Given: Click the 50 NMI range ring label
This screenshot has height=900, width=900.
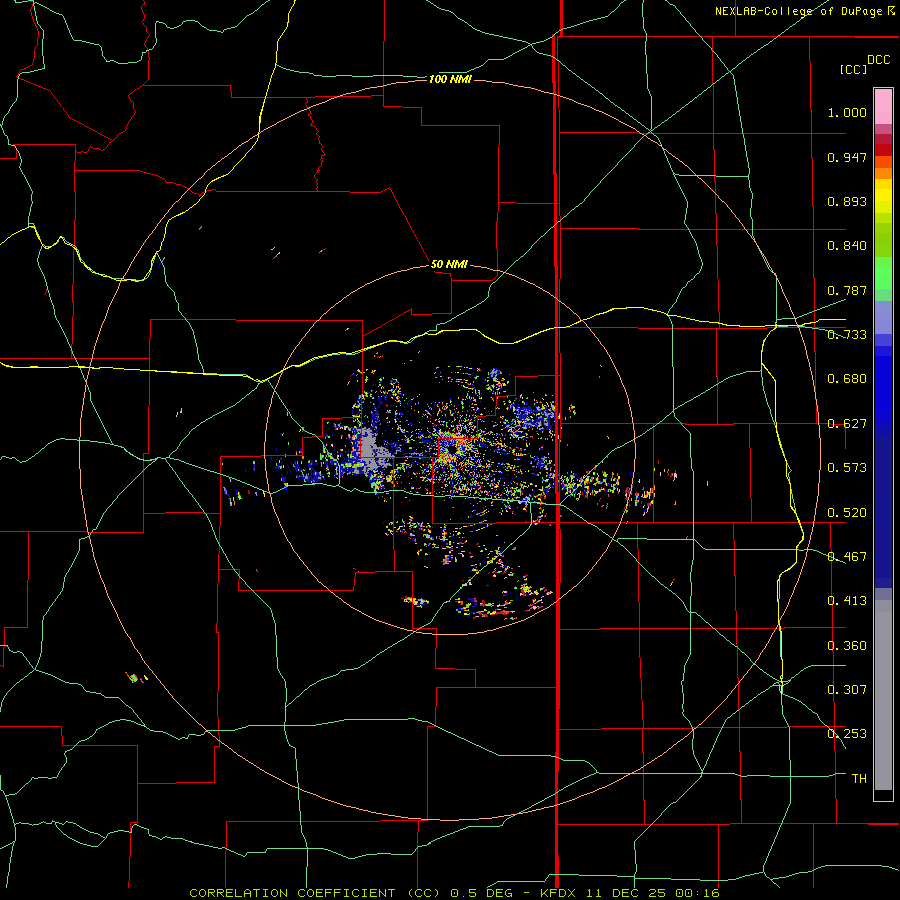Looking at the screenshot, I should pyautogui.click(x=449, y=264).
